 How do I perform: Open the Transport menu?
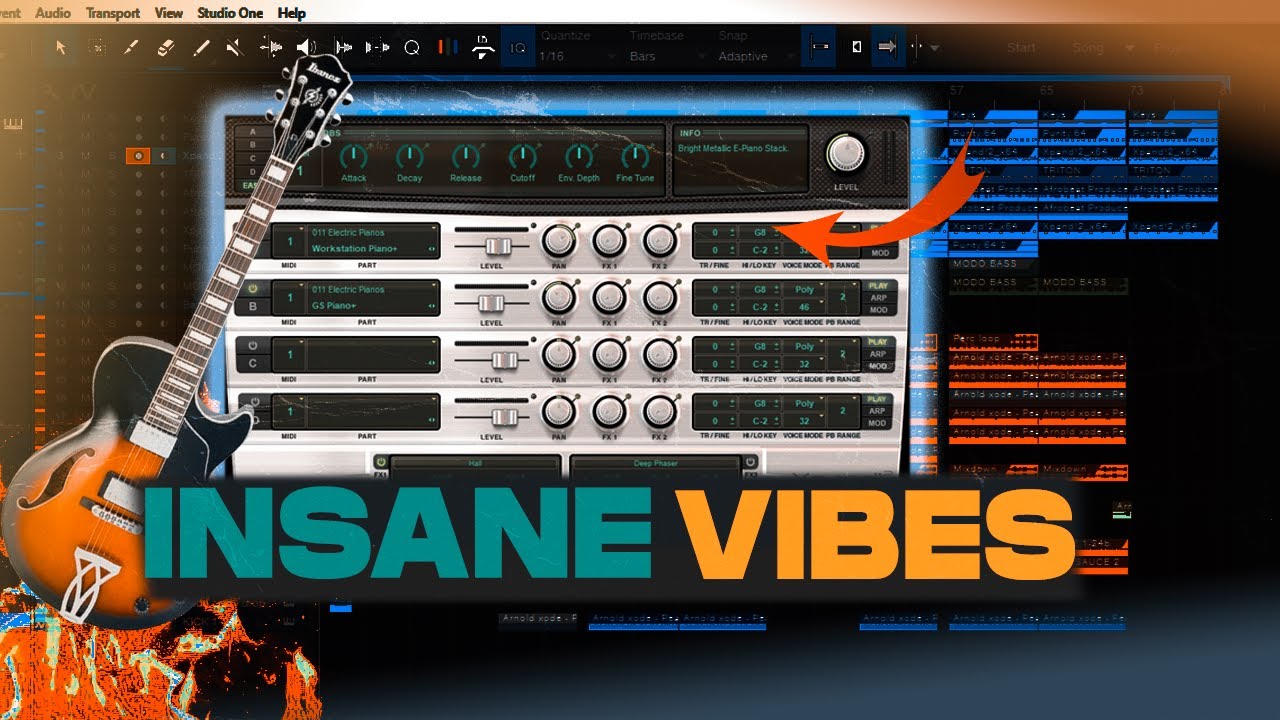(x=113, y=13)
